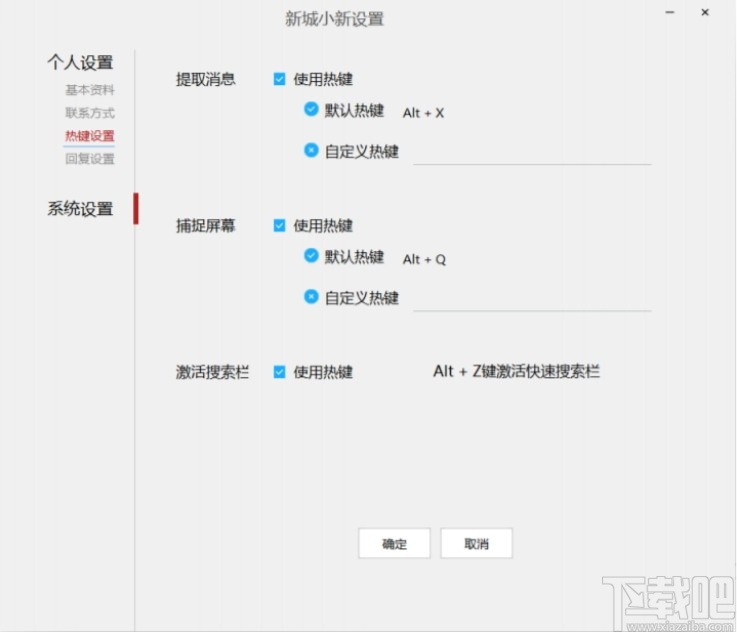Image resolution: width=737 pixels, height=632 pixels.
Task: Switch to 系统设置 section
Action: coord(80,209)
